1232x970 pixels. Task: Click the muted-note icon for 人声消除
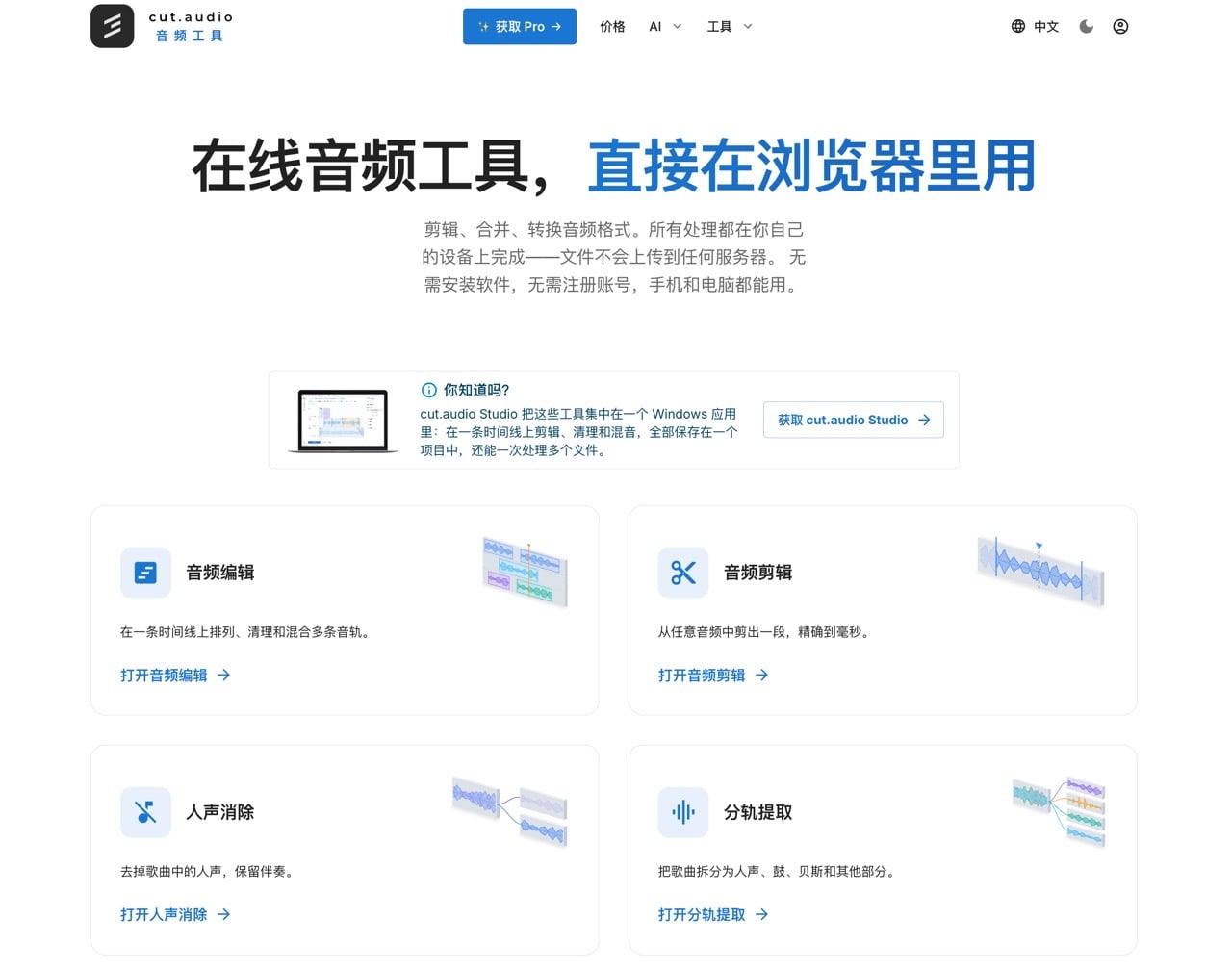point(145,812)
